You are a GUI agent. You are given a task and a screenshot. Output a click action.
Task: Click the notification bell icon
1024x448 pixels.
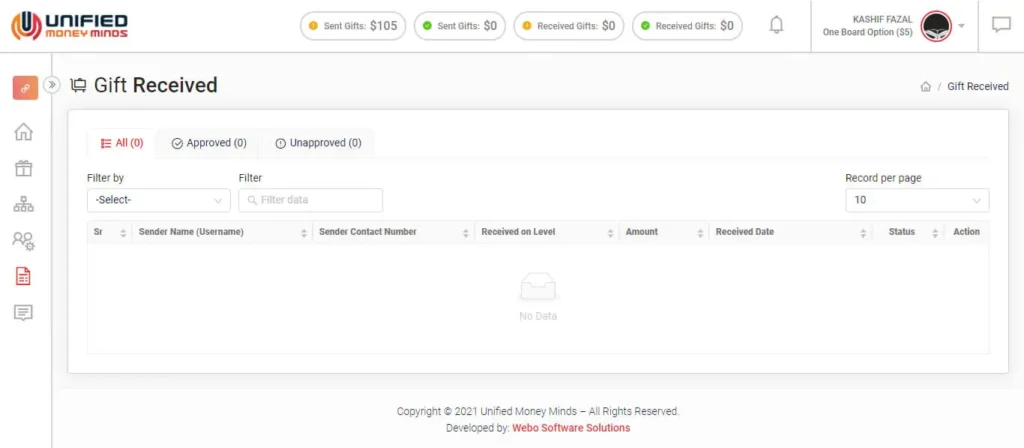(776, 25)
